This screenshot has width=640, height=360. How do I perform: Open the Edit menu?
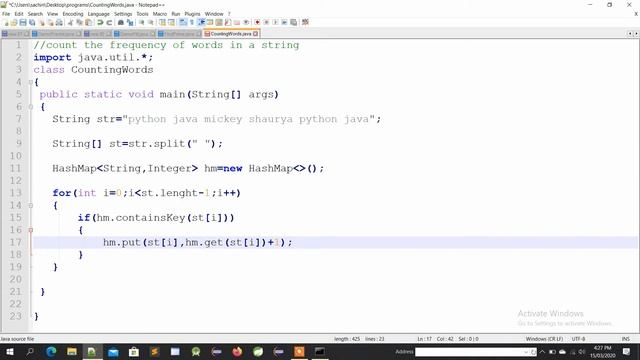(19, 14)
